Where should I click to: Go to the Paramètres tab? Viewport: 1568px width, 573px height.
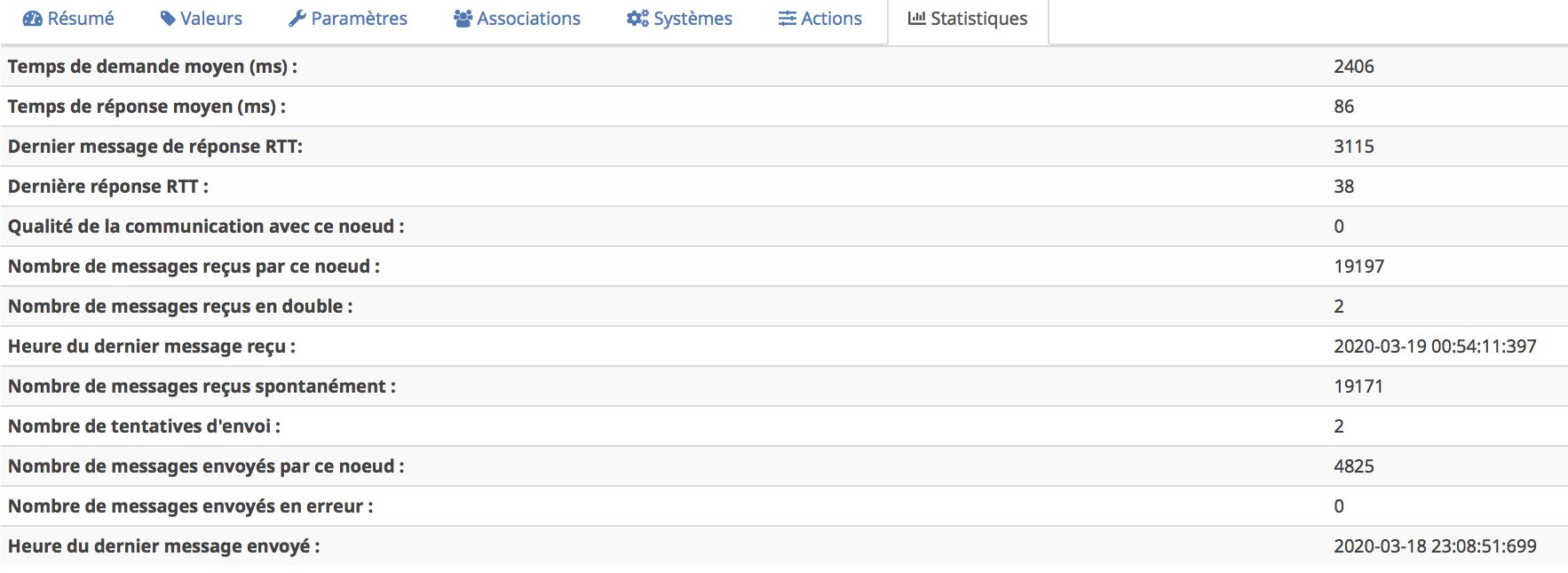point(348,19)
